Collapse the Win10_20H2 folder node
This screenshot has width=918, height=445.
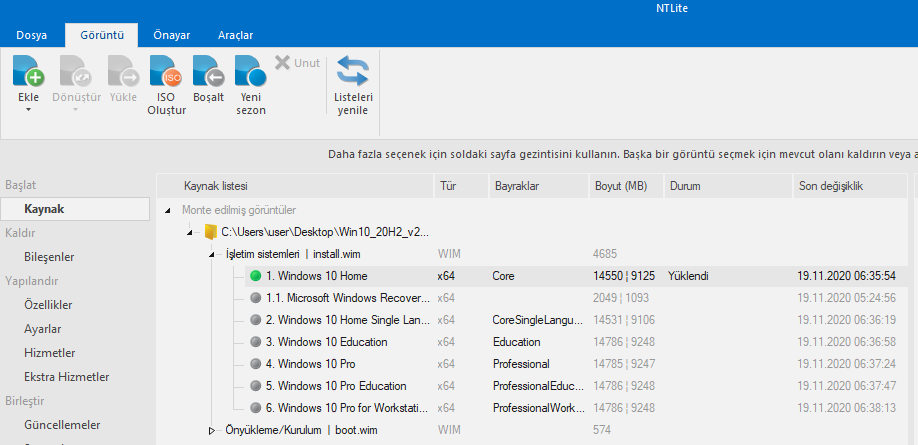(x=189, y=232)
